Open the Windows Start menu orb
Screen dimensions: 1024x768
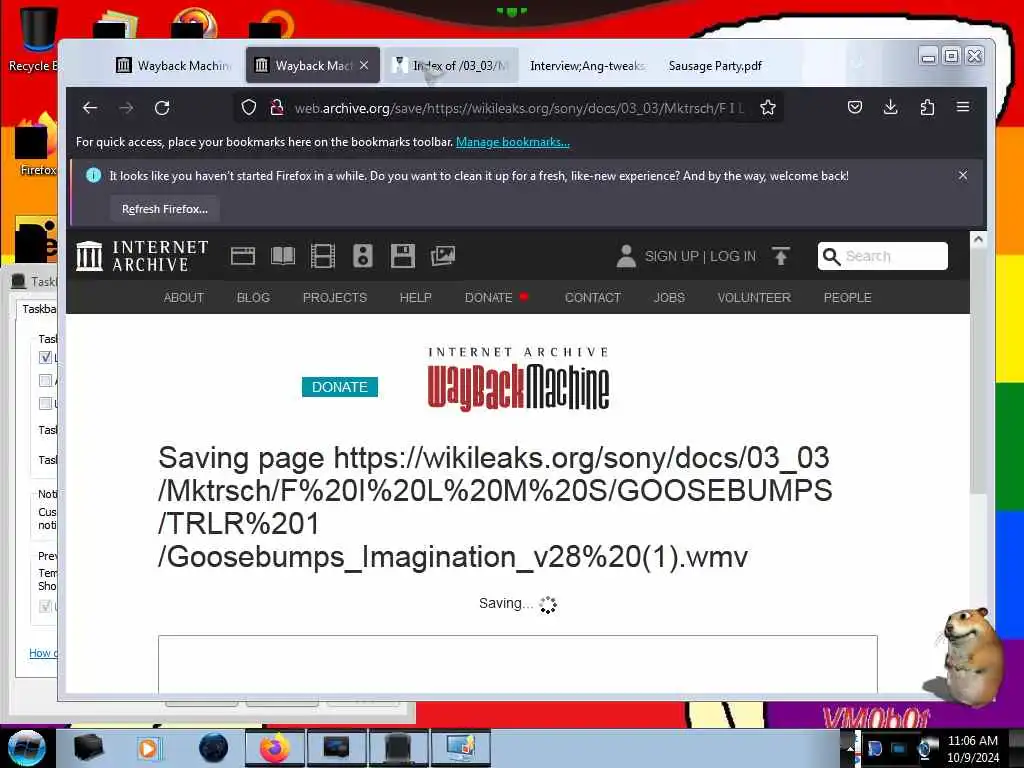click(x=26, y=748)
